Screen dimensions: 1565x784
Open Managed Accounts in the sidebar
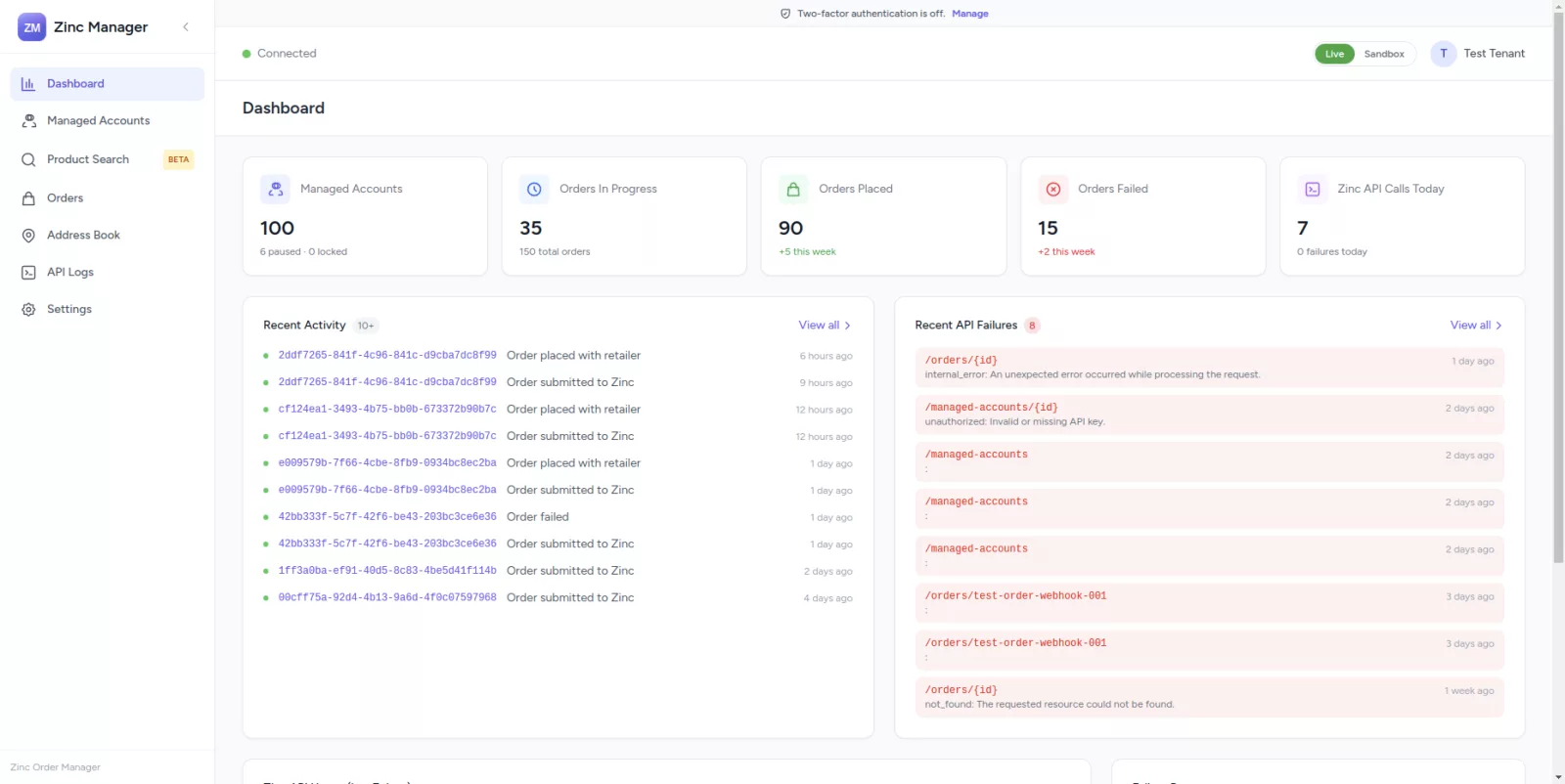click(108, 121)
